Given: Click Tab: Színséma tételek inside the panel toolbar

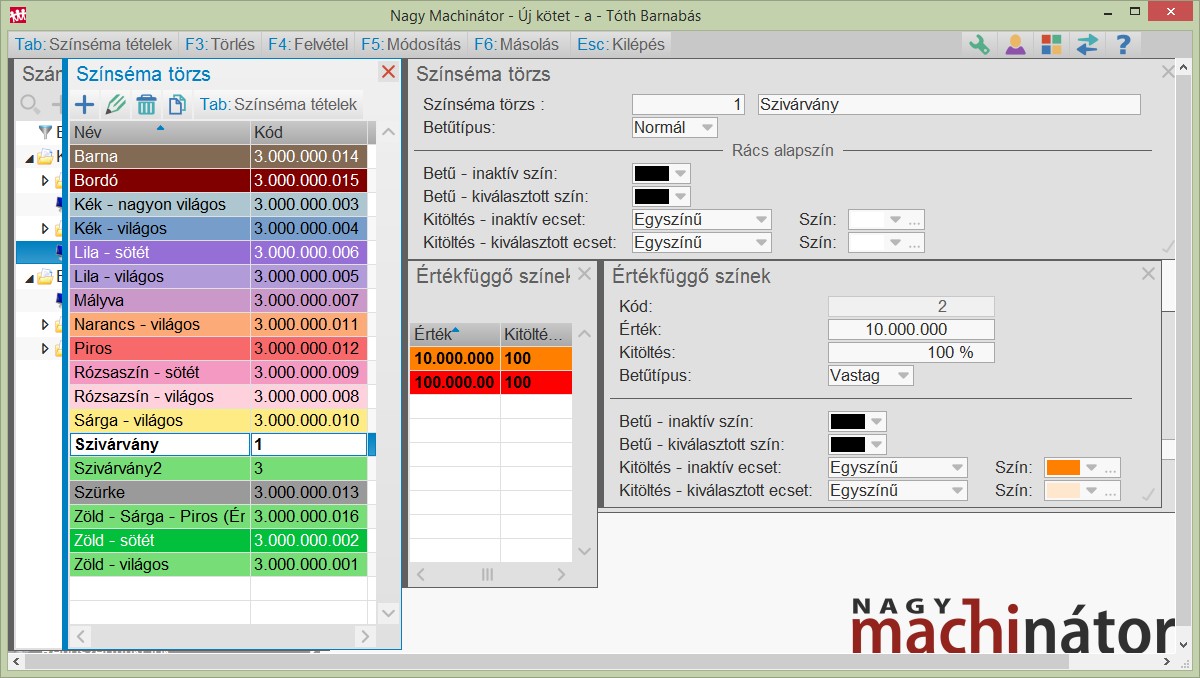Looking at the screenshot, I should point(277,104).
